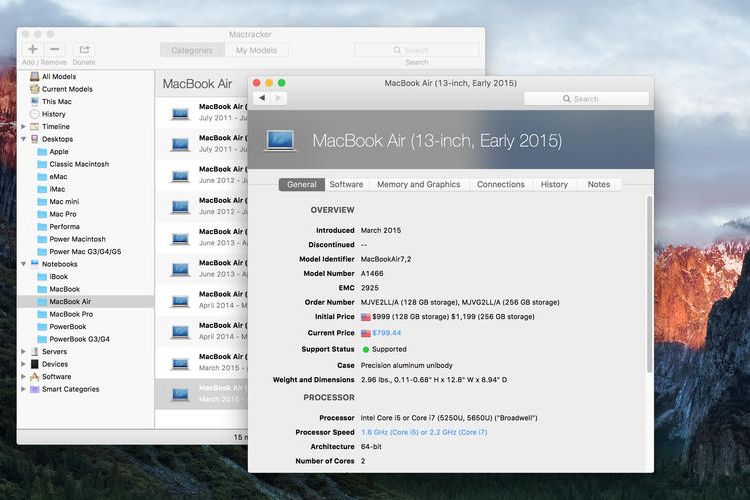
Task: Switch to the Connections tab
Action: (x=500, y=184)
